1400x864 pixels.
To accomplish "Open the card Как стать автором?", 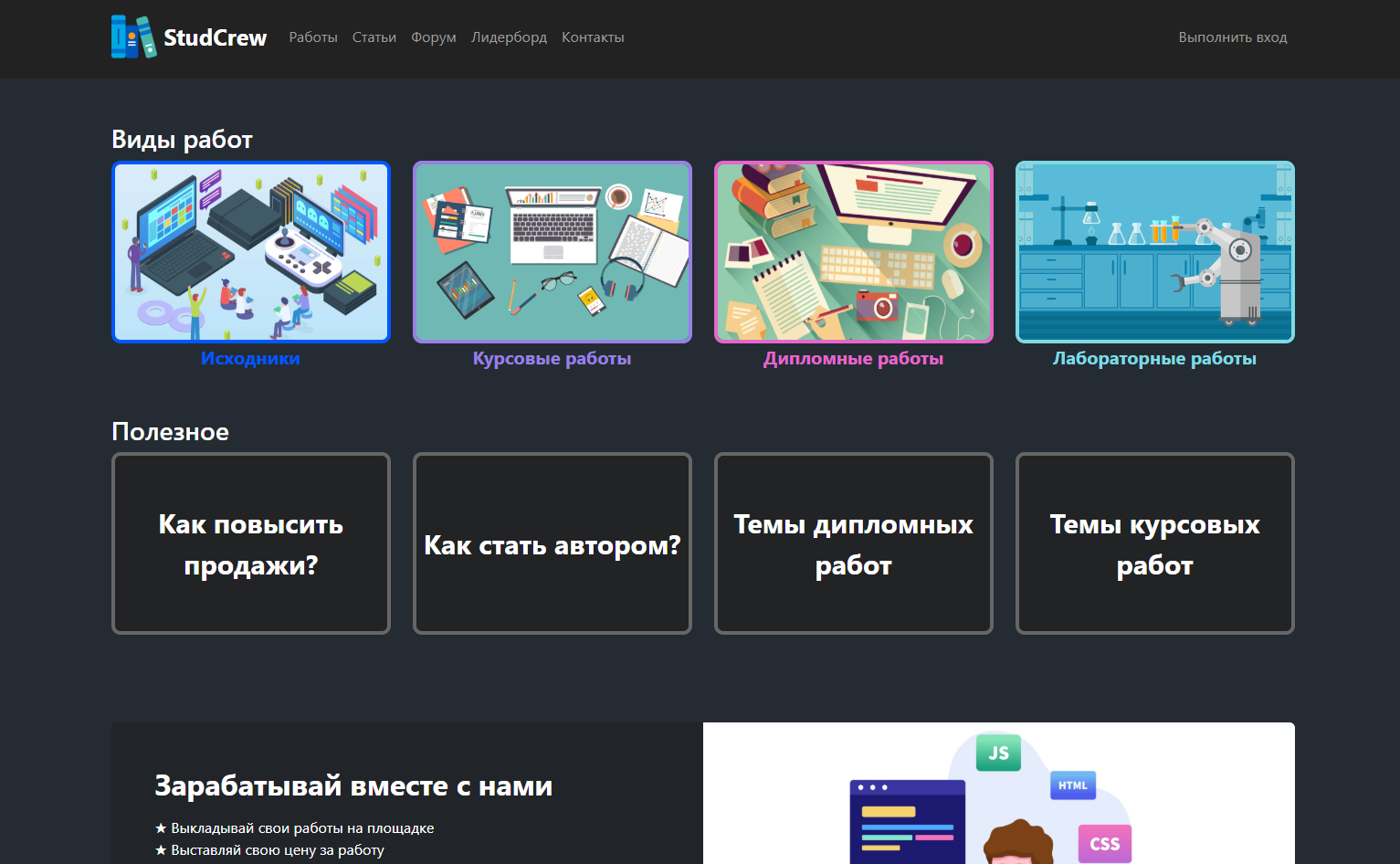I will pos(553,543).
